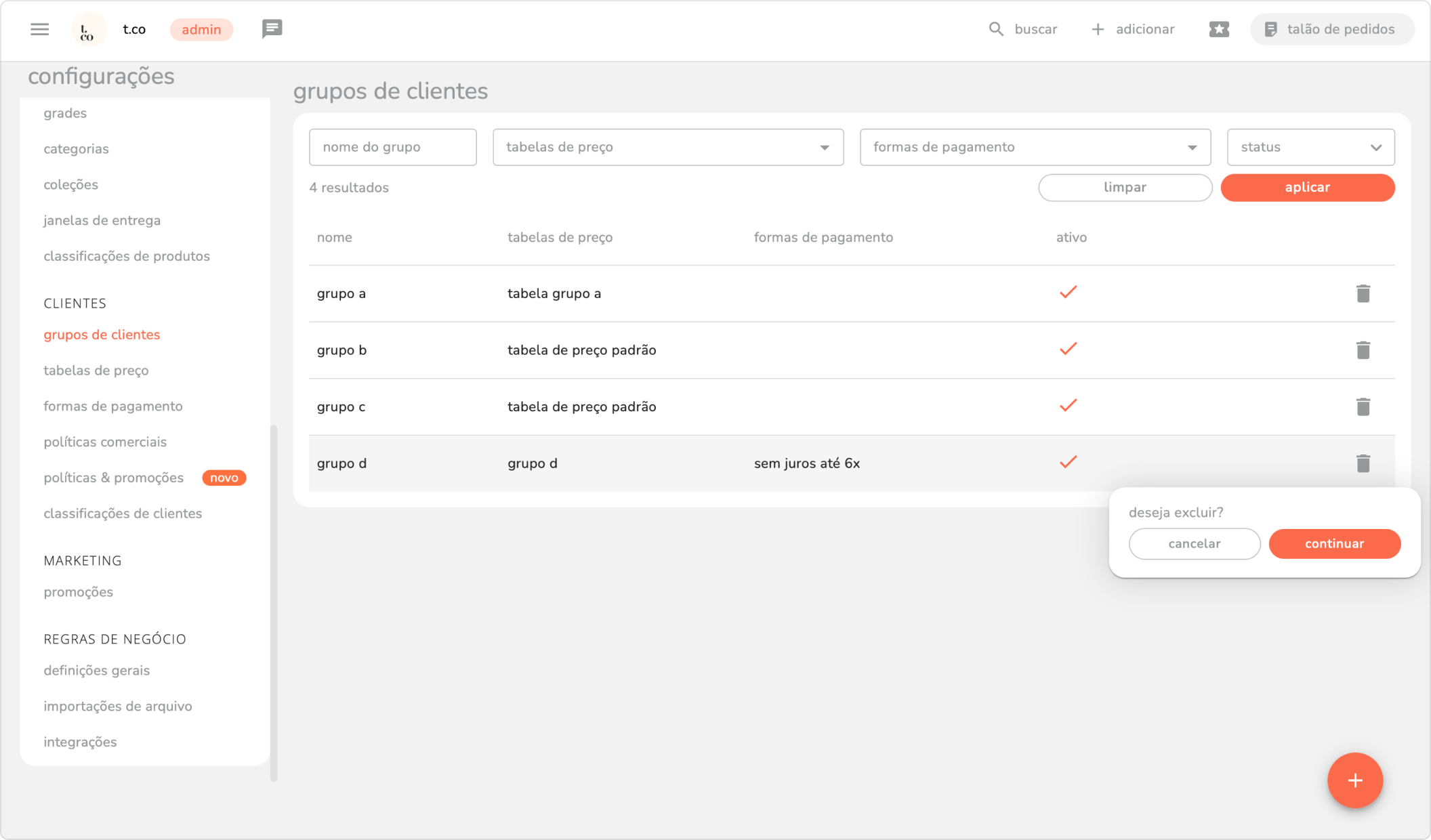Expand formas de pagamento filter dropdown
The height and width of the screenshot is (840, 1431).
(x=1035, y=147)
